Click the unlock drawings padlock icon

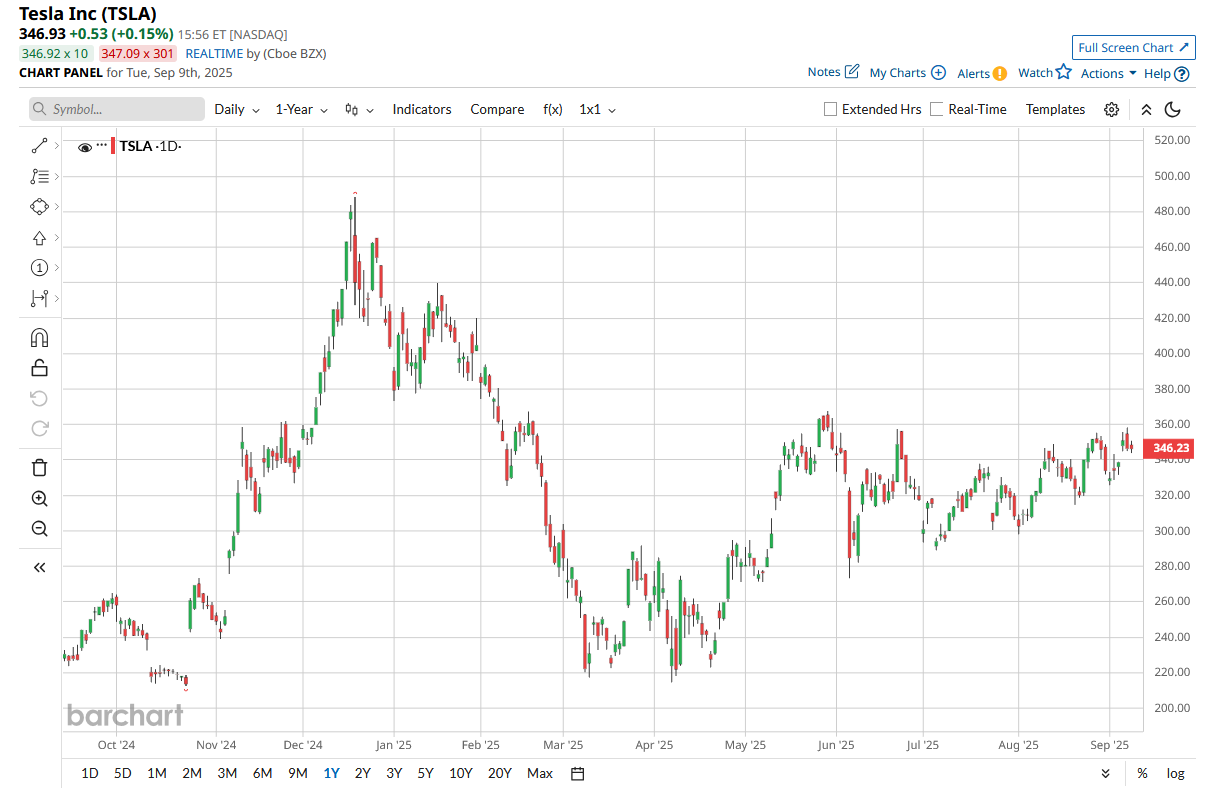(39, 368)
